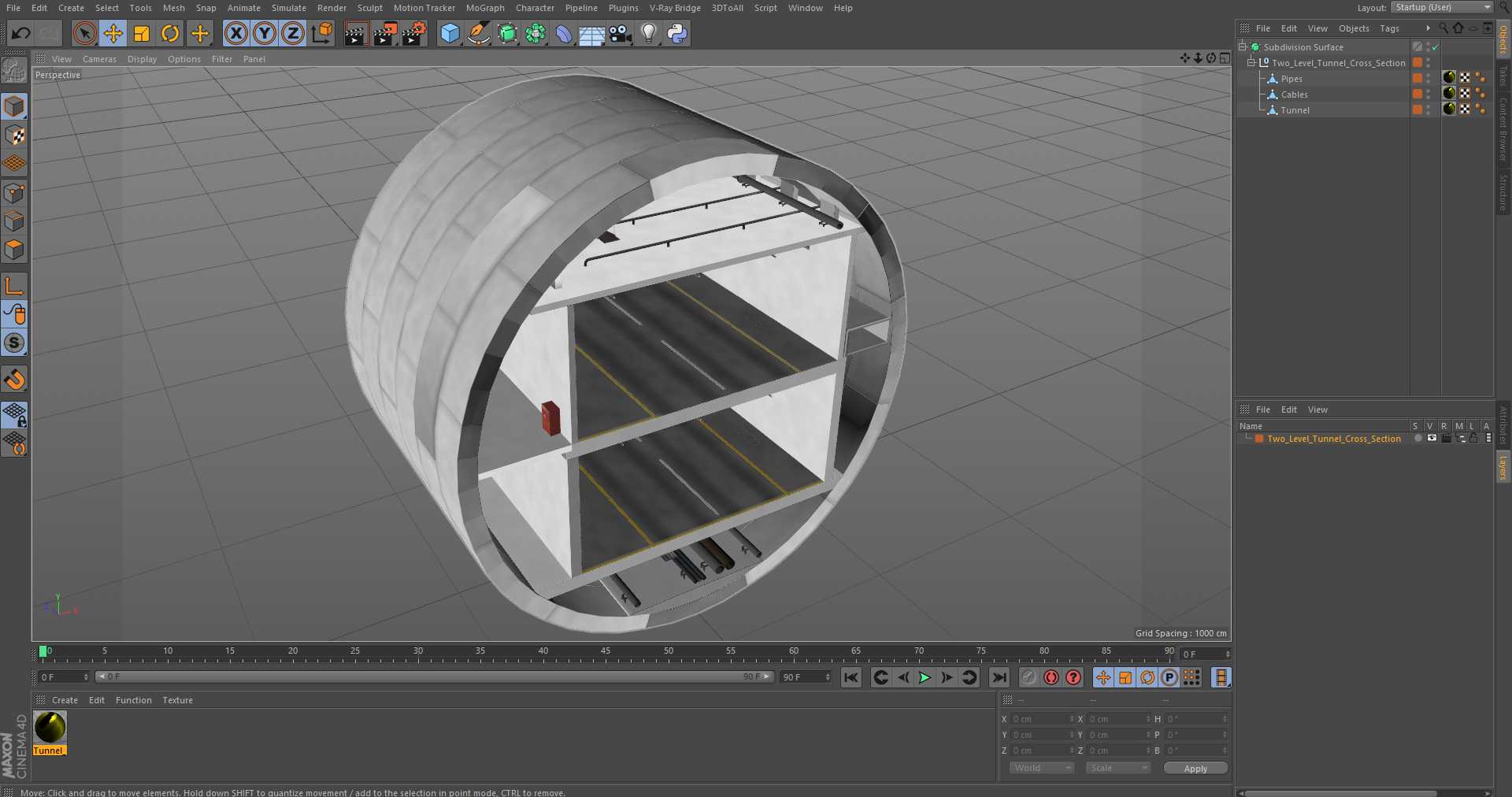Viewport: 1512px width, 797px height.
Task: Click the Pipes layer color swatch
Action: click(1417, 79)
